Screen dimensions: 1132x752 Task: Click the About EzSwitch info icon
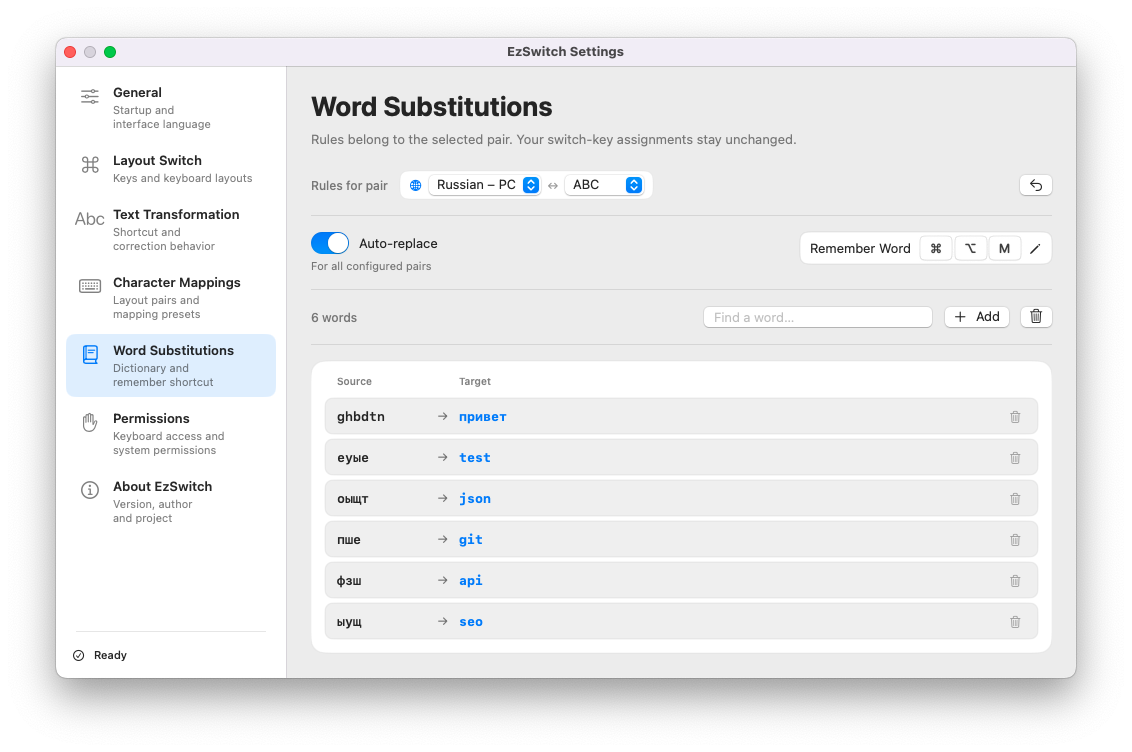coord(90,491)
